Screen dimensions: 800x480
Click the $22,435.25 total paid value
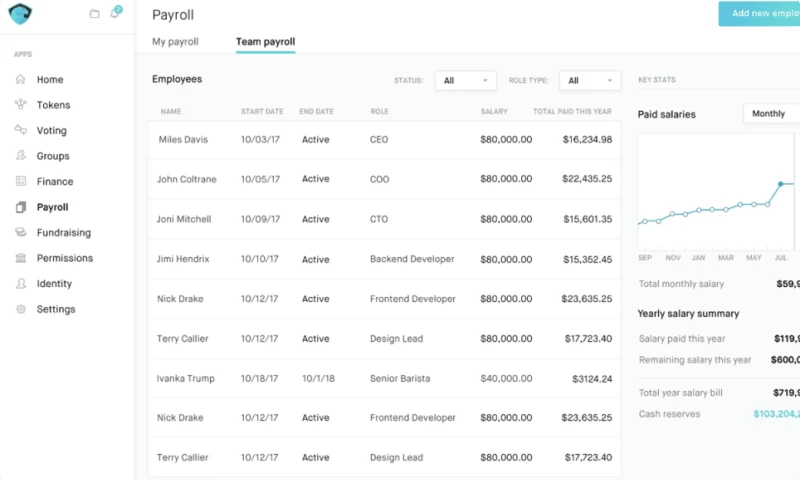click(587, 179)
